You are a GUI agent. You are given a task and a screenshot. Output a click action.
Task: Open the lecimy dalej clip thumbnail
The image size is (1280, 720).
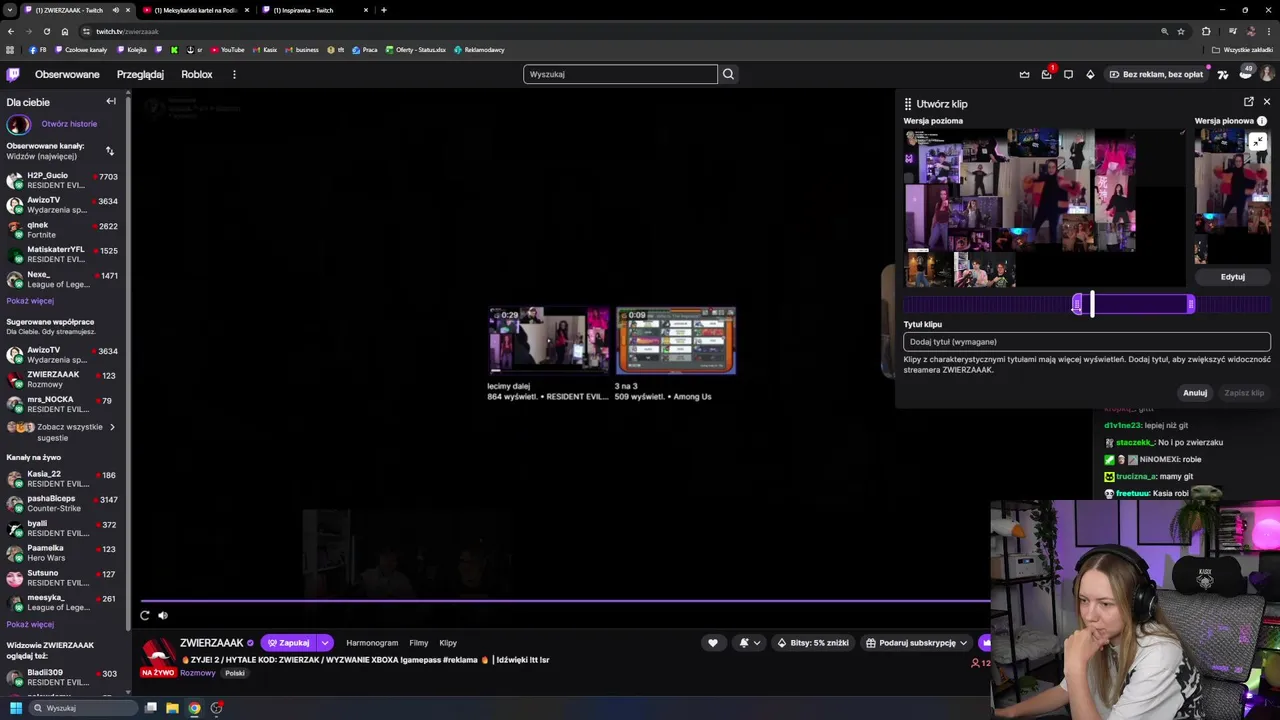click(548, 341)
